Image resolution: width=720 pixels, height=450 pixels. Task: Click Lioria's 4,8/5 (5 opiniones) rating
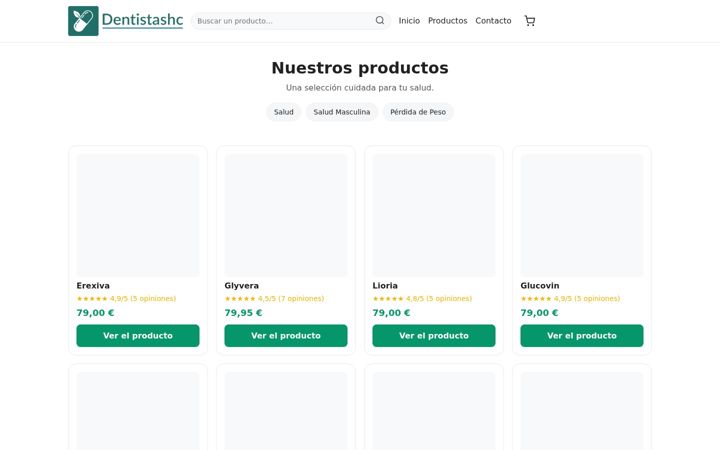(x=422, y=298)
